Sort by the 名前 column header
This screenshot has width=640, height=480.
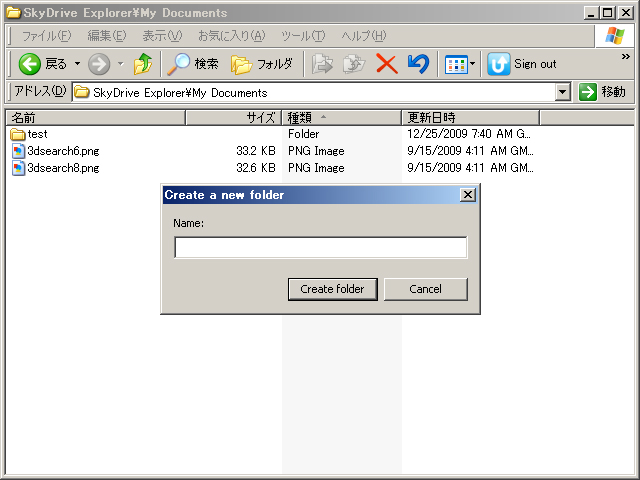click(96, 118)
